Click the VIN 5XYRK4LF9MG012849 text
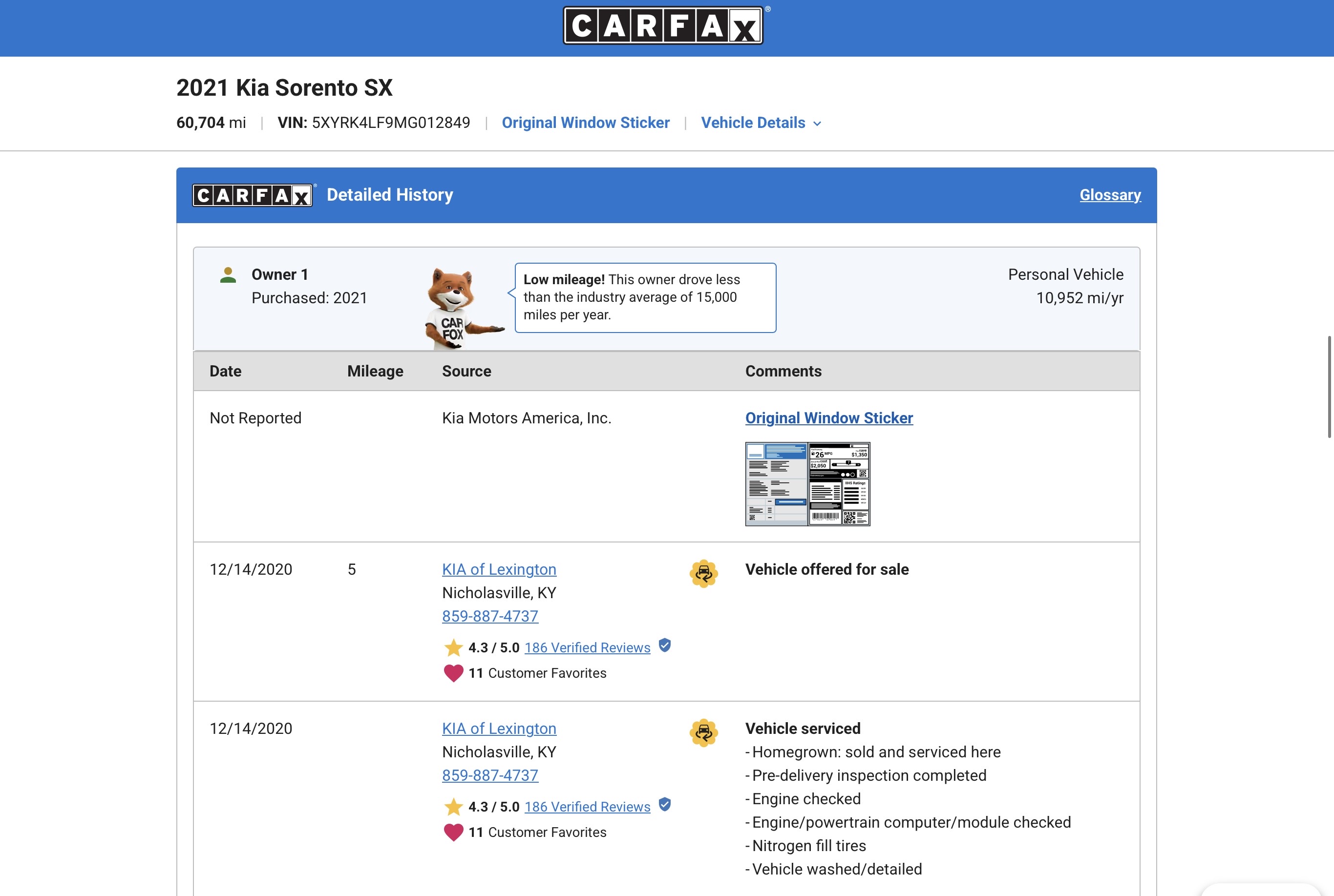 (374, 123)
